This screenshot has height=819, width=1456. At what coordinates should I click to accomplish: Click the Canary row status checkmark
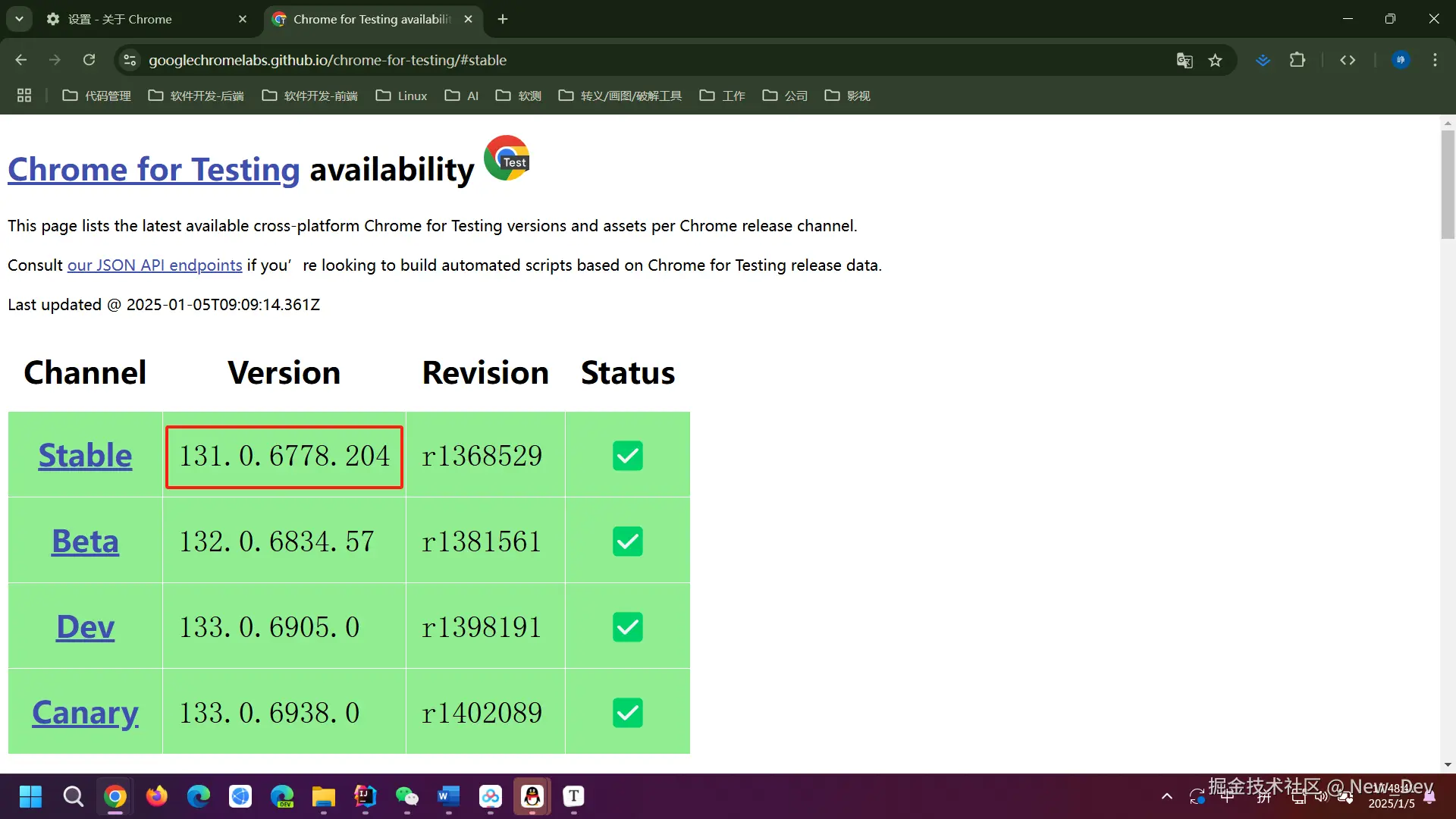[627, 713]
